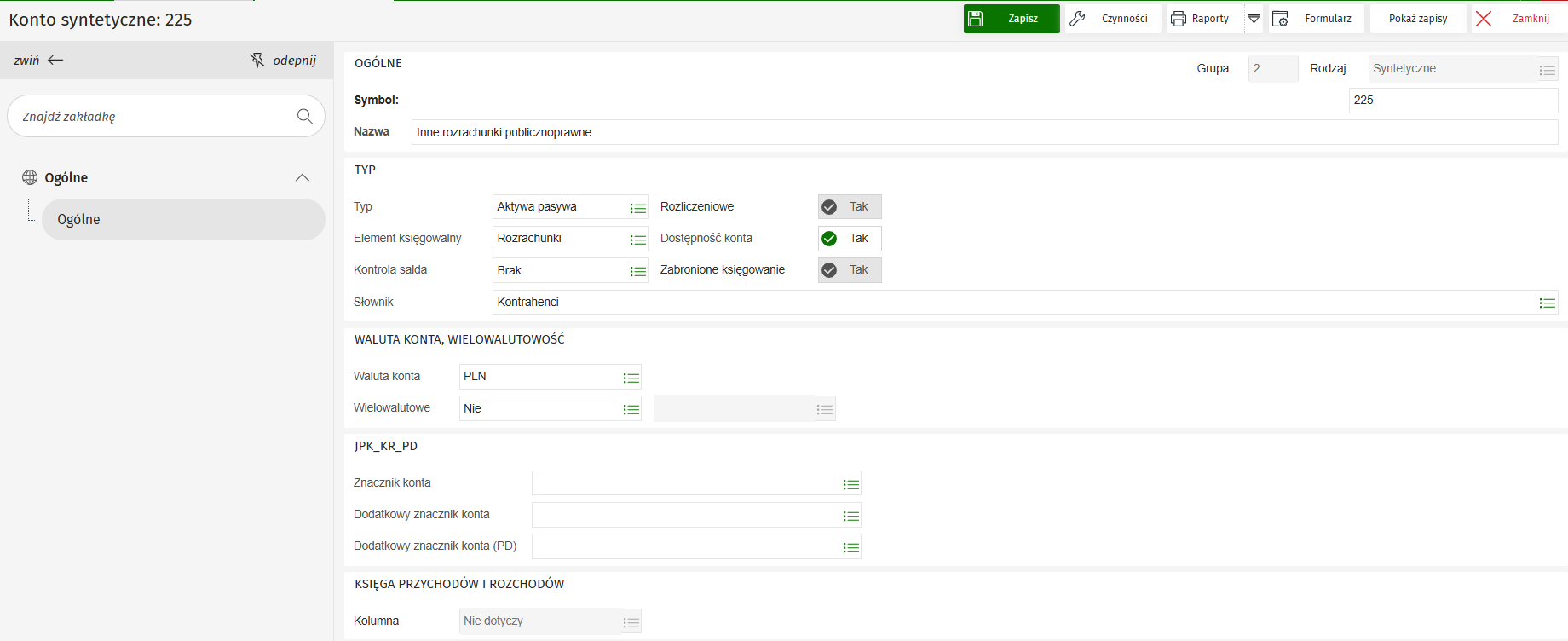Open the Waluta konta PLN dropdown
1568x641 pixels.
(x=631, y=378)
